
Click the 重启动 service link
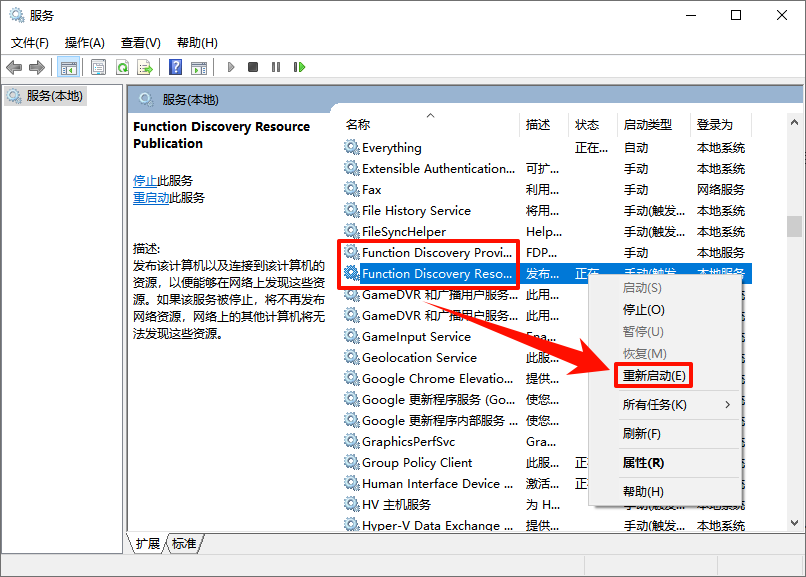(151, 198)
